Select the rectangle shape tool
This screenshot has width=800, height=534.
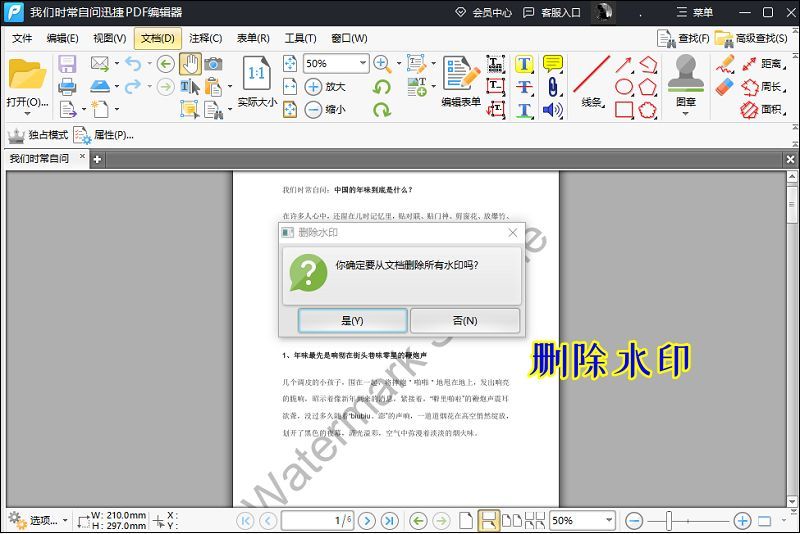[x=624, y=109]
